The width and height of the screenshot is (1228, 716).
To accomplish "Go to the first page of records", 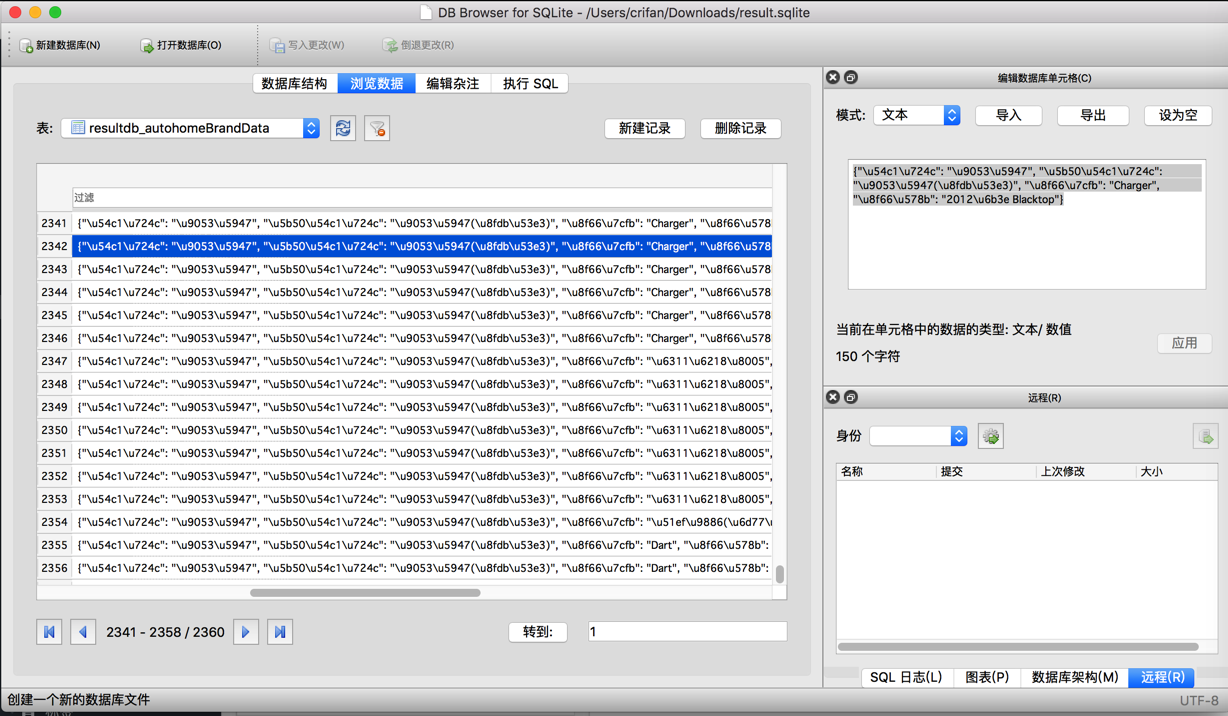I will (49, 632).
